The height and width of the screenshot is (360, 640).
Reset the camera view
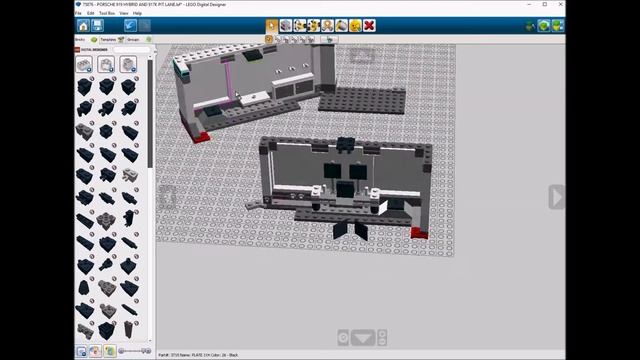pos(343,338)
